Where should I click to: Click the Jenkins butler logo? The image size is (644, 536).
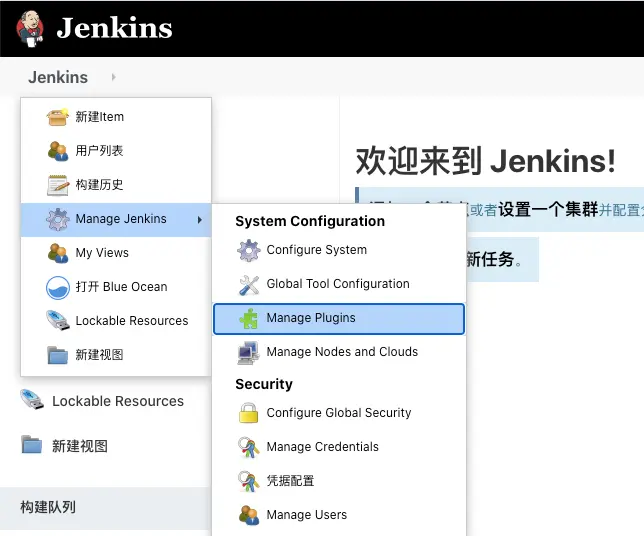(x=30, y=28)
